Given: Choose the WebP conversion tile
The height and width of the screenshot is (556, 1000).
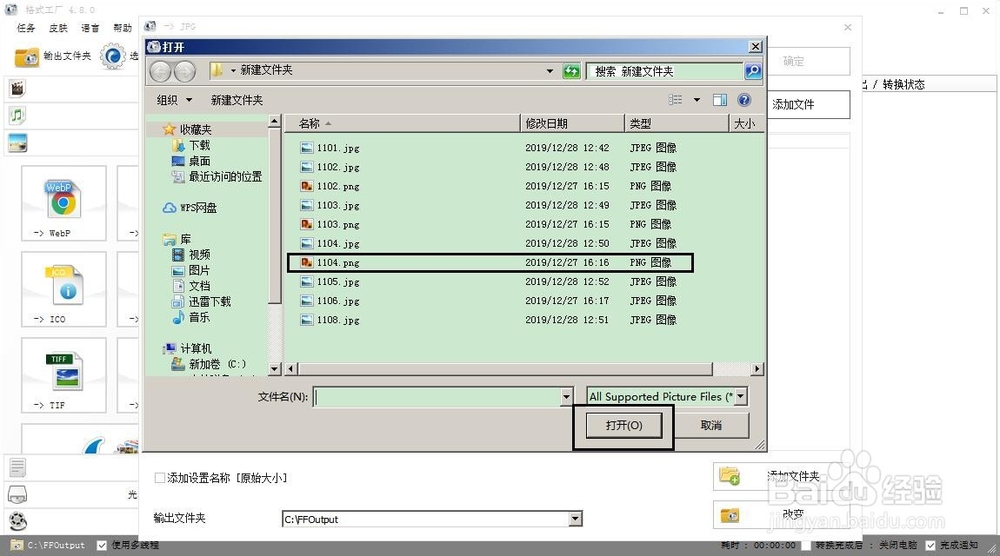Looking at the screenshot, I should (63, 203).
